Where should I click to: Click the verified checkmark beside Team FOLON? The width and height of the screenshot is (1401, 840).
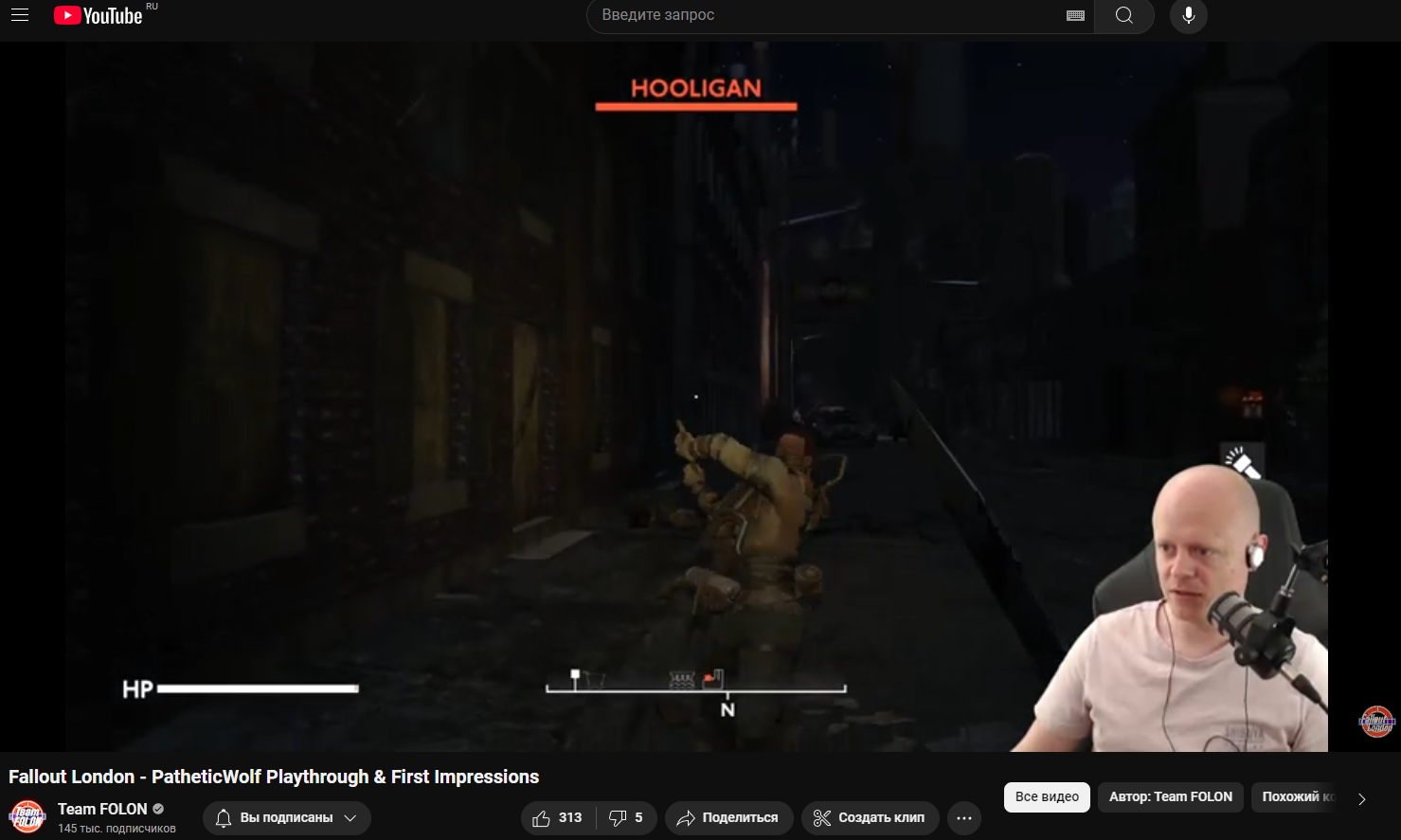(158, 809)
